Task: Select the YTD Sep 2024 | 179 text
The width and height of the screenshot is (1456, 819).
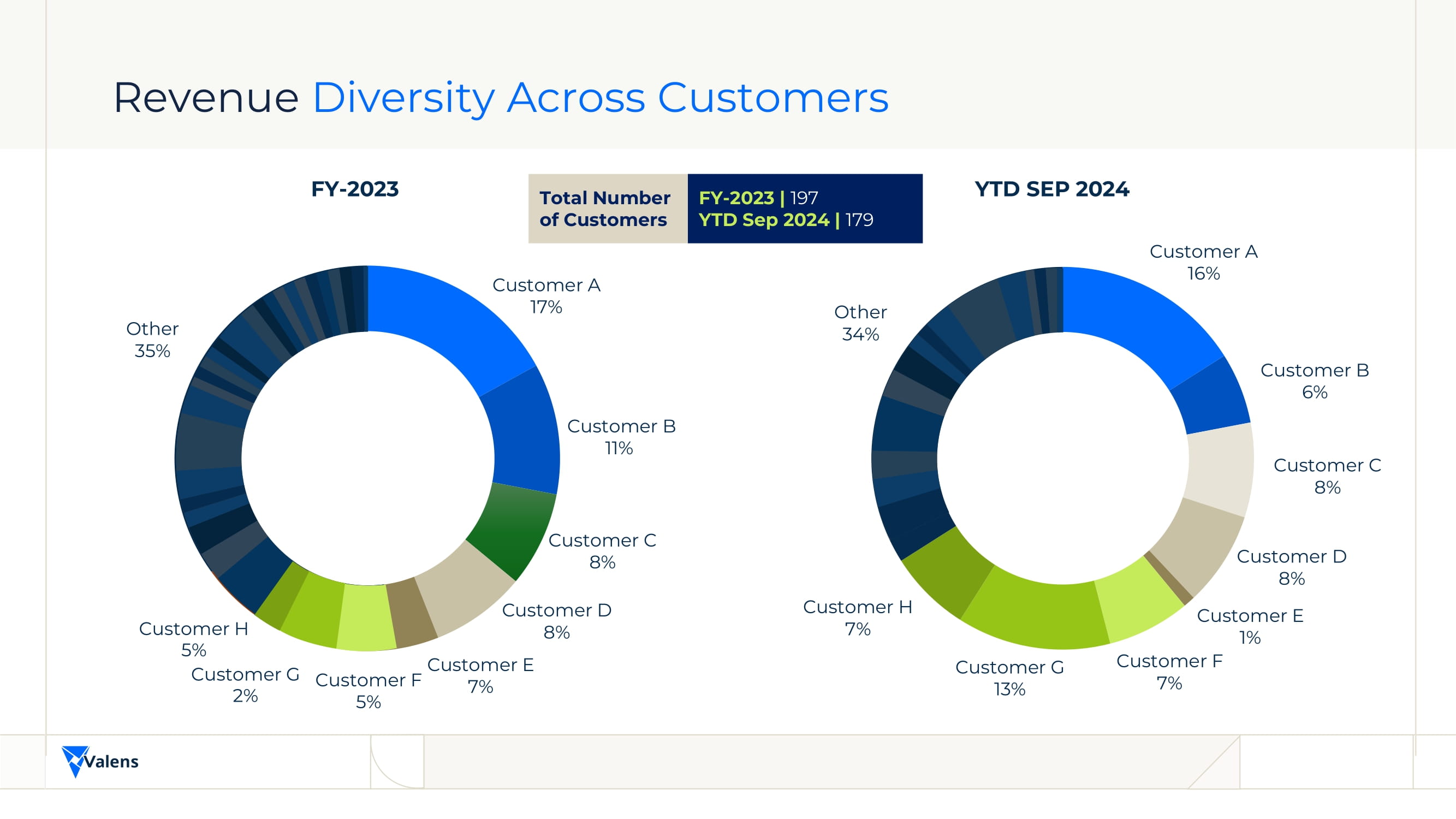Action: coord(786,220)
